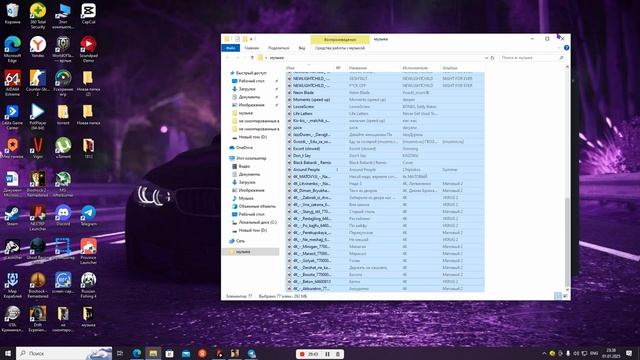The height and width of the screenshot is (360, 640).
Task: Open Discord desktop shortcut
Action: (63, 216)
